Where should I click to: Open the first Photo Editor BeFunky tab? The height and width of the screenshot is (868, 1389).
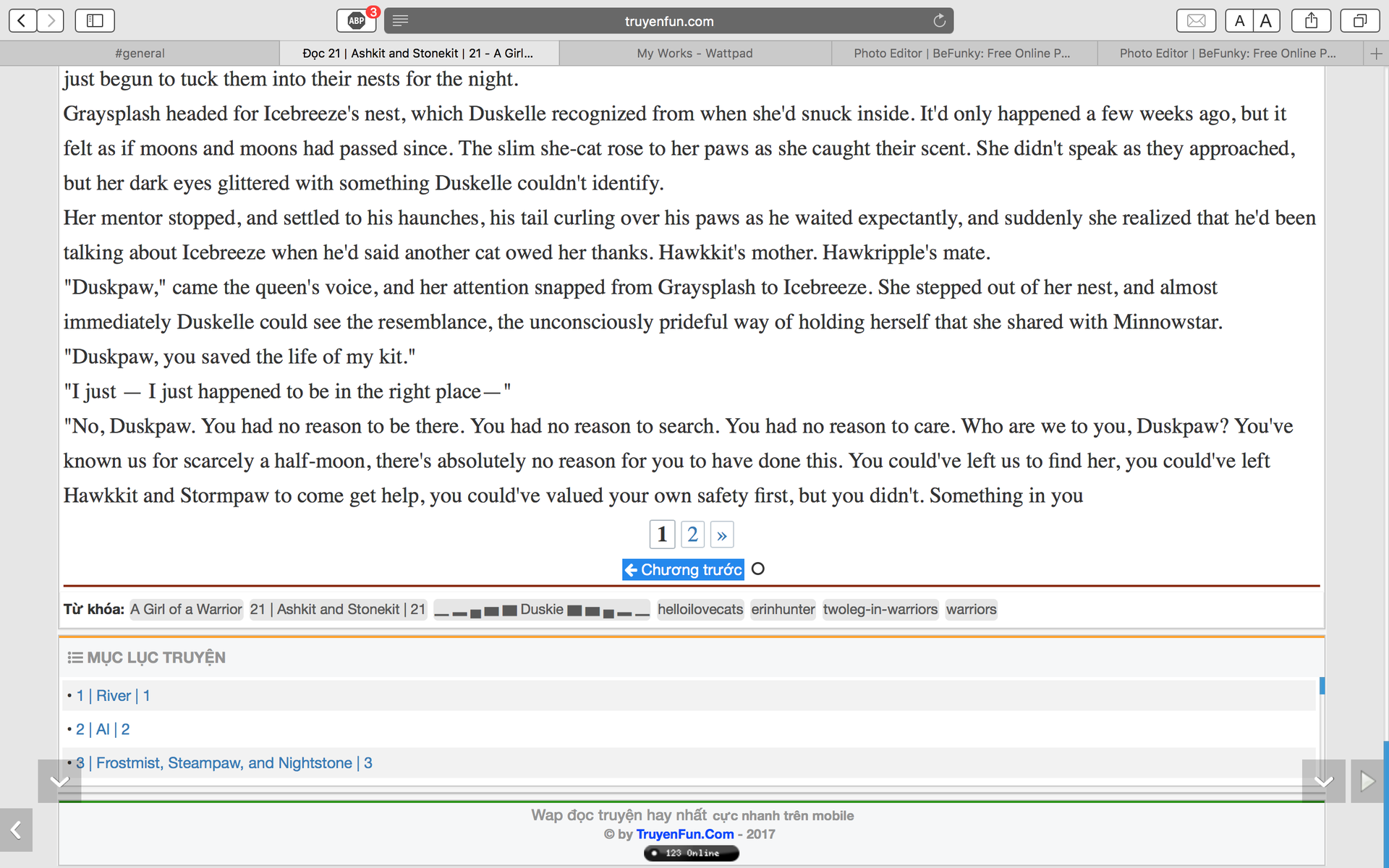tap(964, 54)
